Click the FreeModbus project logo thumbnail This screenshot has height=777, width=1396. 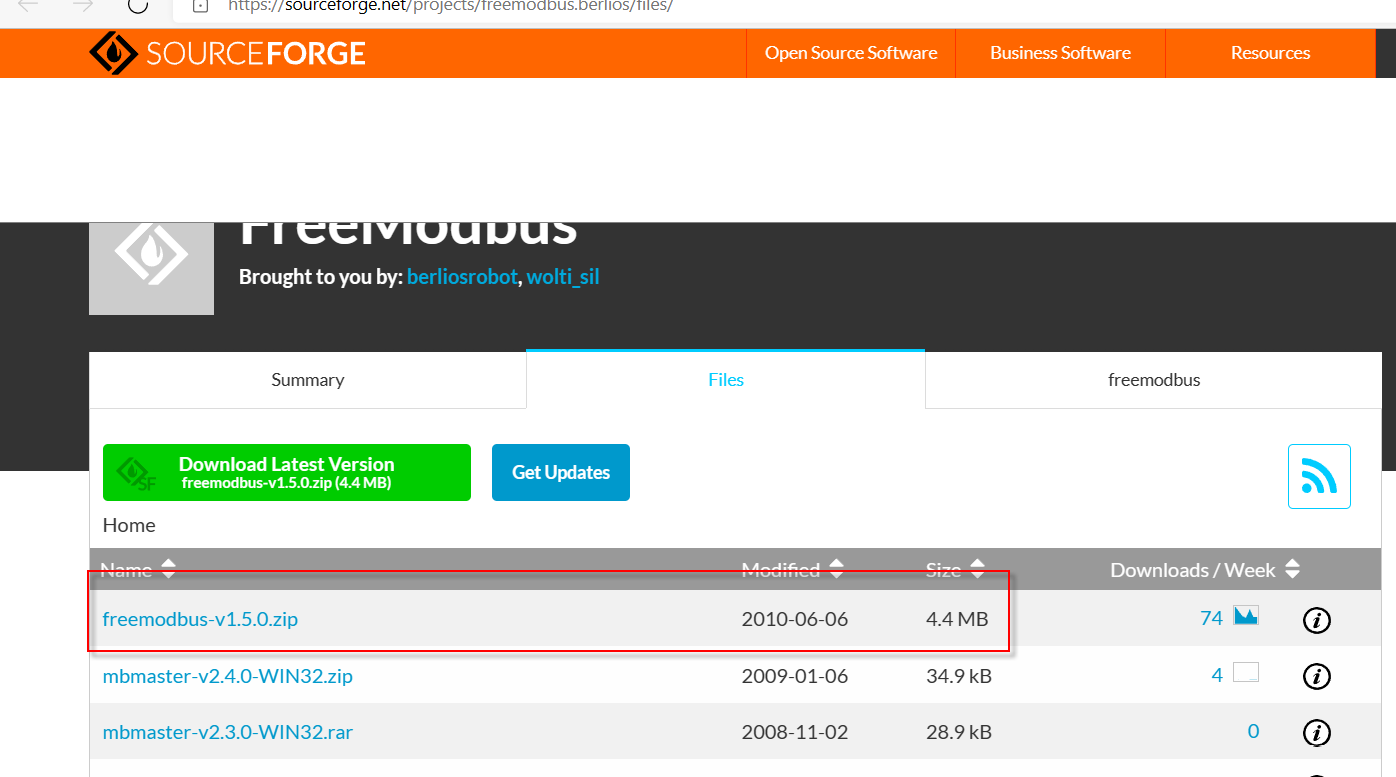pos(151,268)
